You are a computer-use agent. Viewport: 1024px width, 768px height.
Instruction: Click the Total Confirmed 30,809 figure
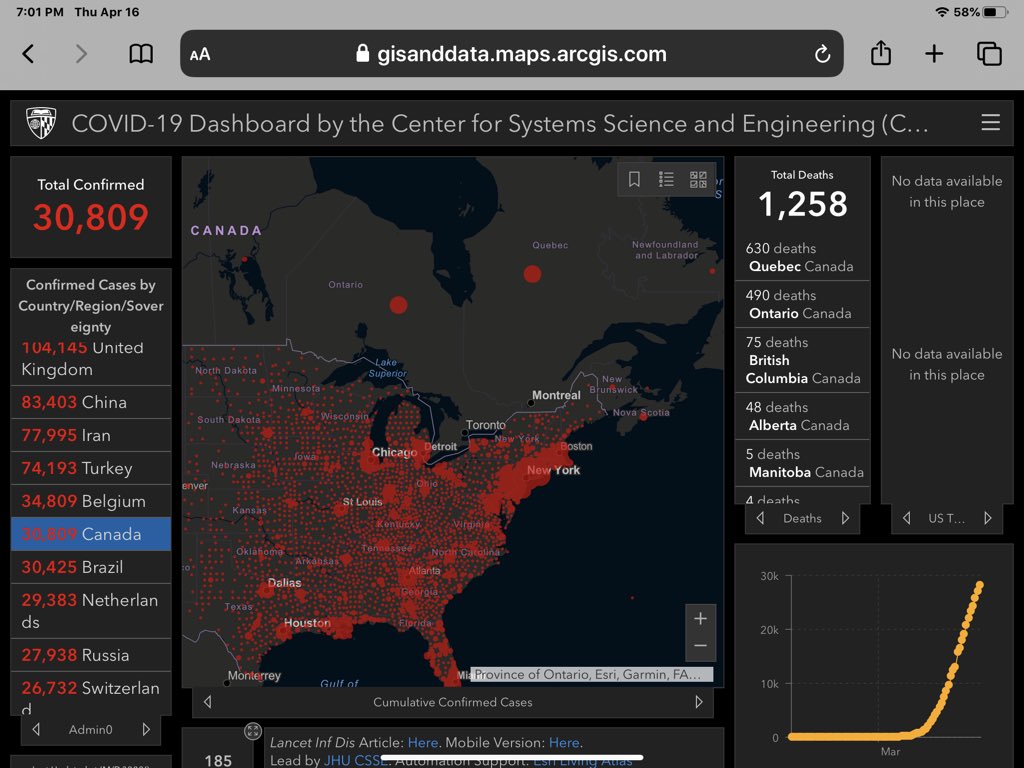[91, 217]
